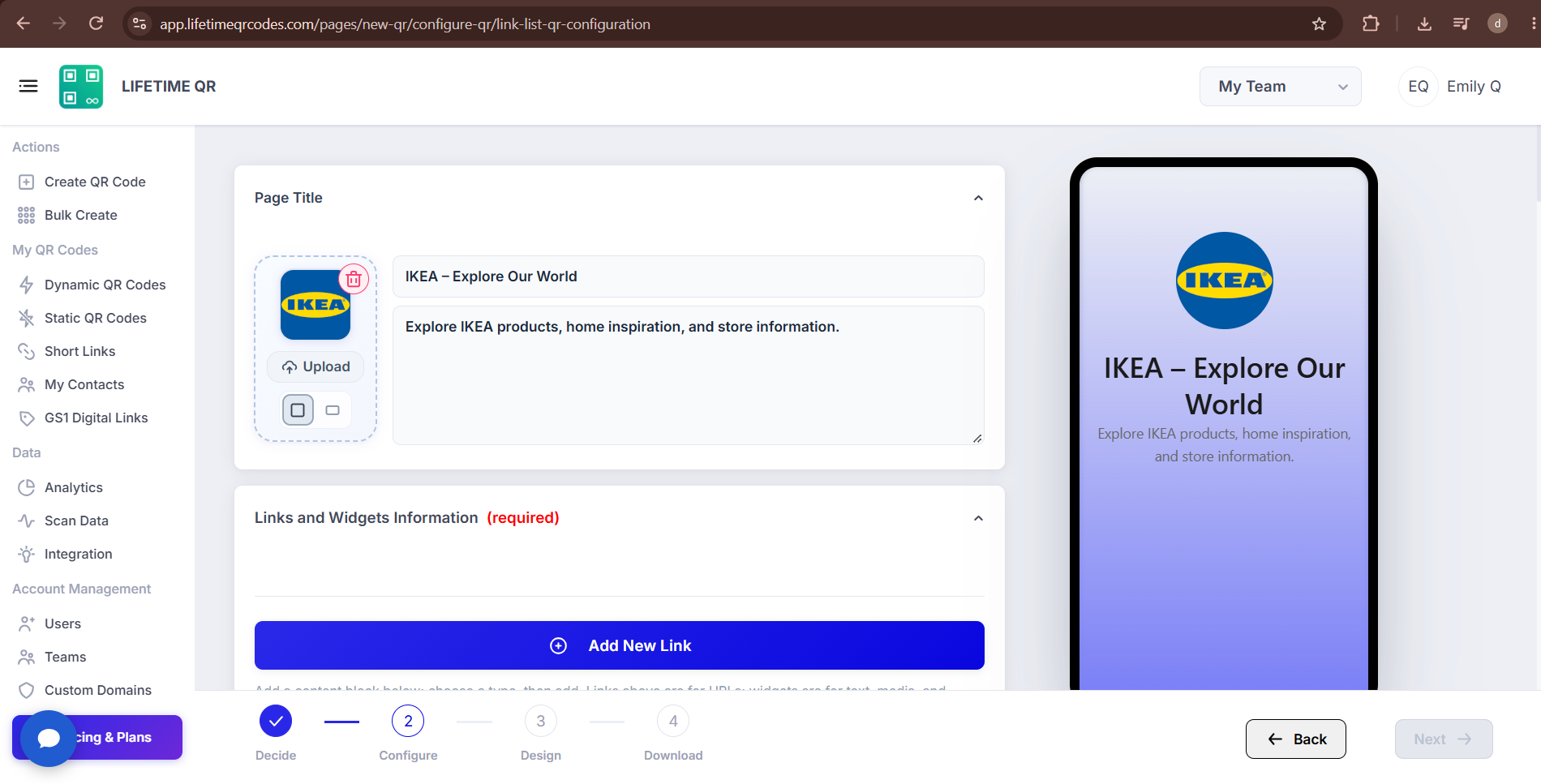This screenshot has height=784, width=1541.
Task: Open the hamburger sidebar menu
Action: click(28, 86)
